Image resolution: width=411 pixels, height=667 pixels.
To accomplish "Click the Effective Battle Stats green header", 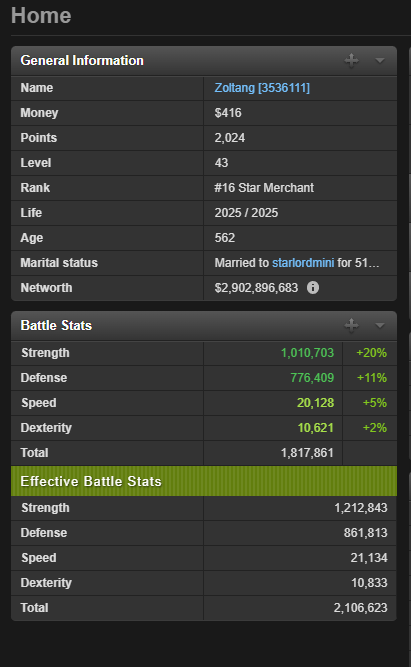I will (x=204, y=481).
